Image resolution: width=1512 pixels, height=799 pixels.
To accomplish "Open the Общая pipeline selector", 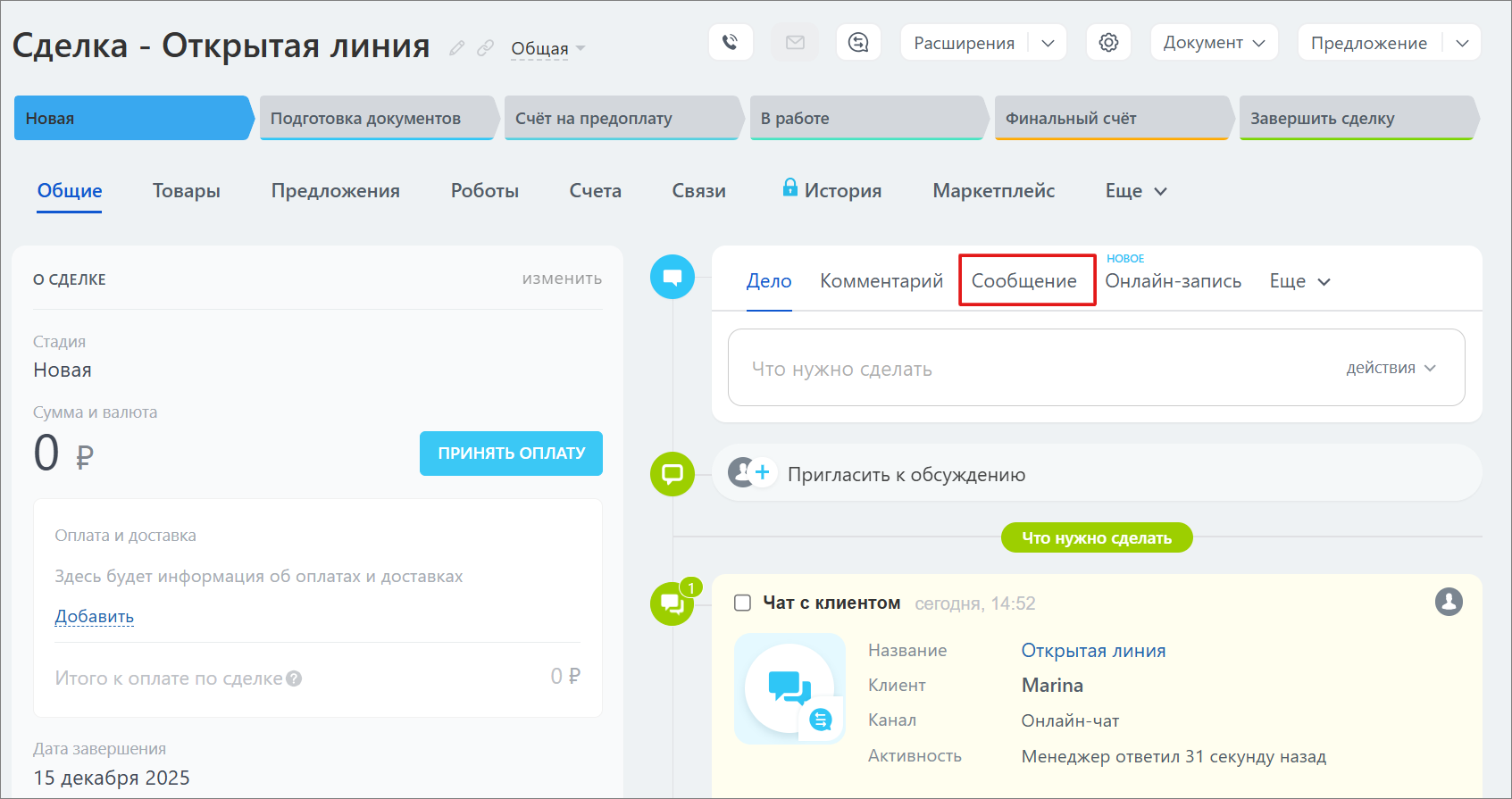I will coord(547,48).
